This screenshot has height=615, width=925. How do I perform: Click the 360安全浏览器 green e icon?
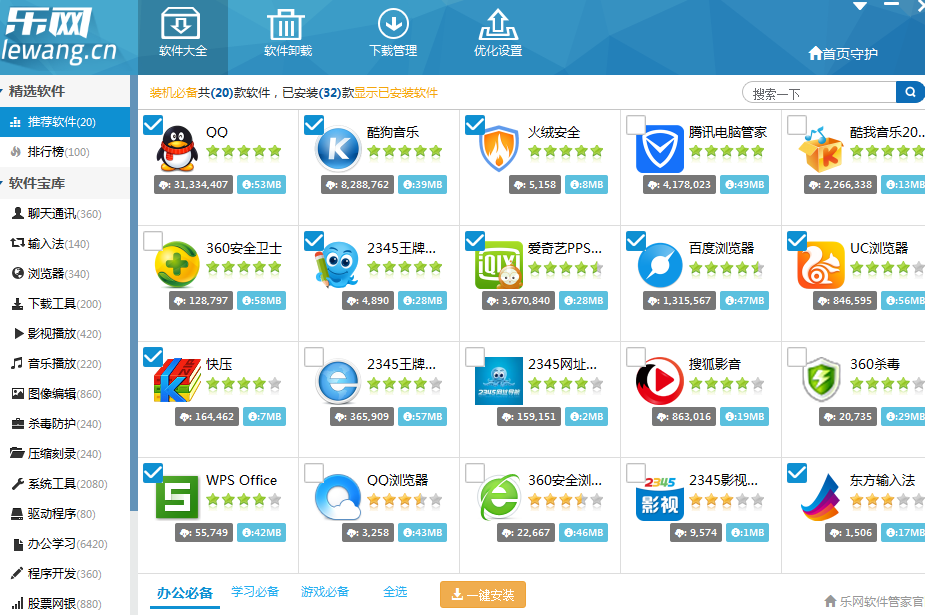click(499, 496)
